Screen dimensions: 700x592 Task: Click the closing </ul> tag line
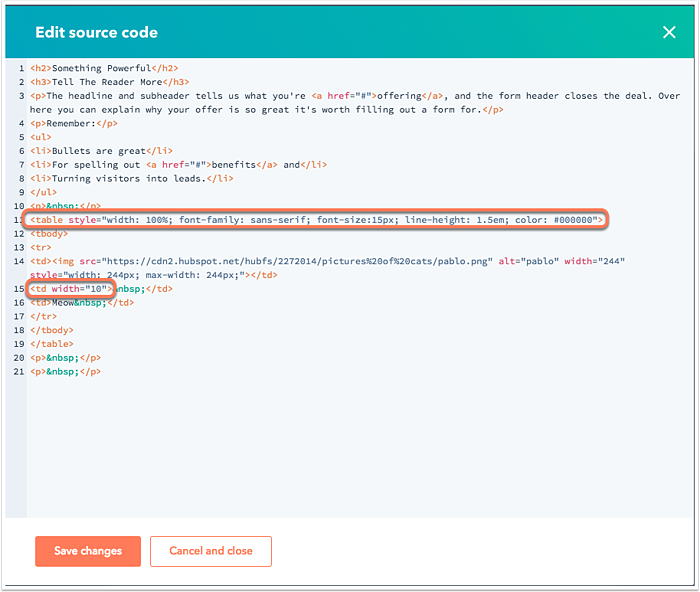coord(43,192)
